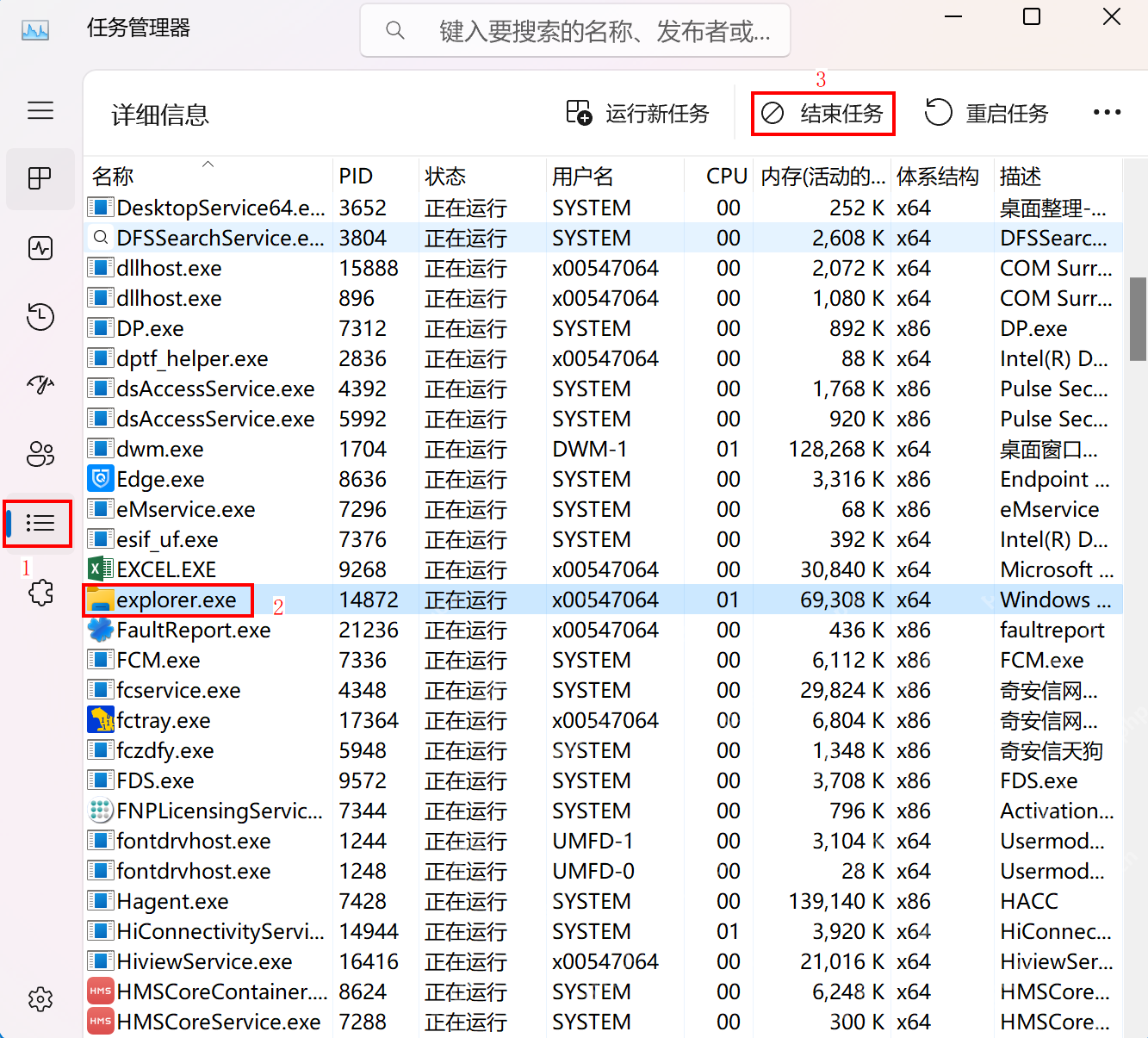This screenshot has width=1148, height=1038.
Task: Open Task Manager settings gear
Action: (x=40, y=999)
